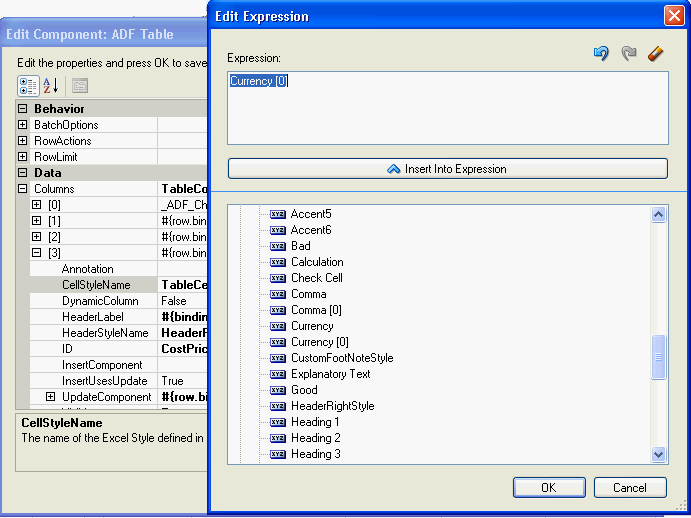This screenshot has width=691, height=518.
Task: Expand the RowActions property
Action: [x=22, y=141]
